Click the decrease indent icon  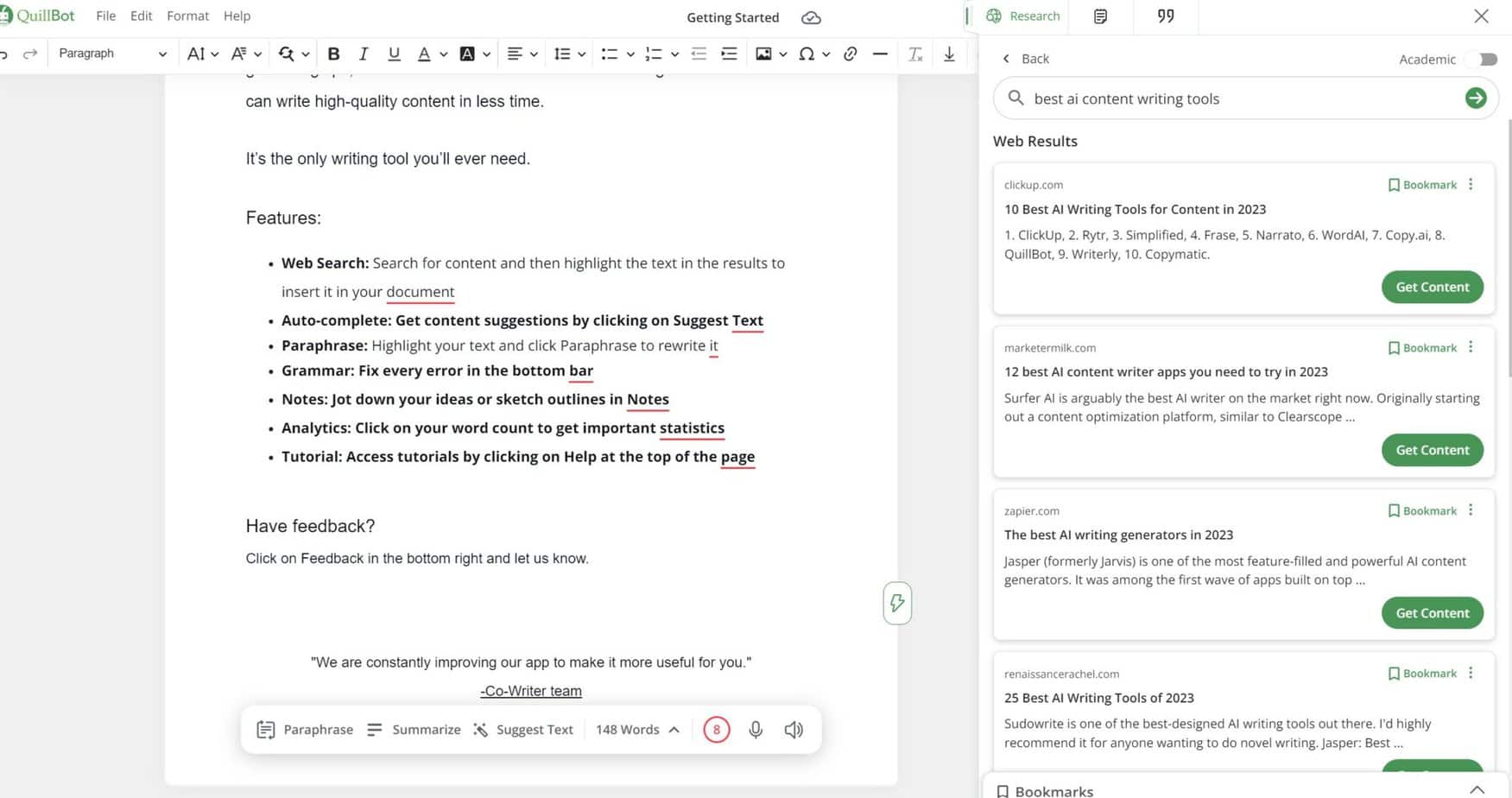click(x=699, y=54)
